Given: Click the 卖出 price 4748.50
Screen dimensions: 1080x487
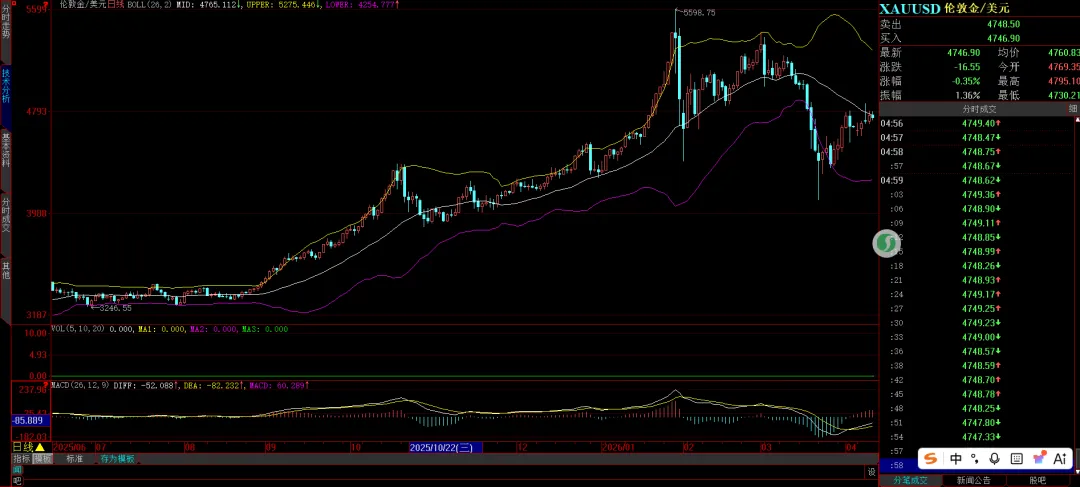Looking at the screenshot, I should pyautogui.click(x=1004, y=24).
